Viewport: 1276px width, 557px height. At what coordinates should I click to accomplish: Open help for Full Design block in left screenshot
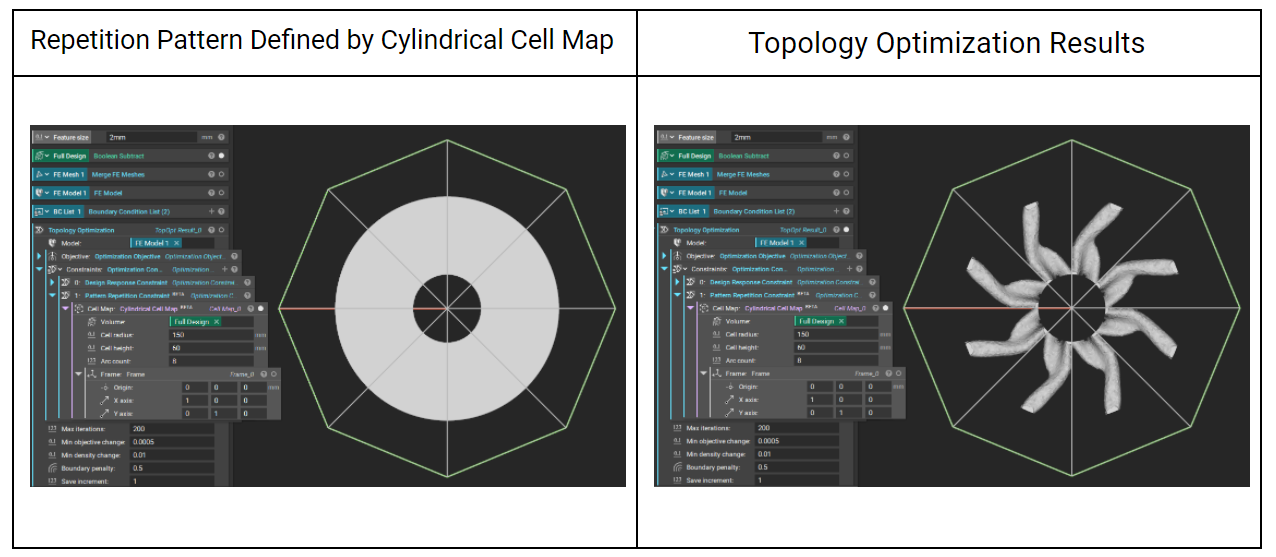coord(211,156)
